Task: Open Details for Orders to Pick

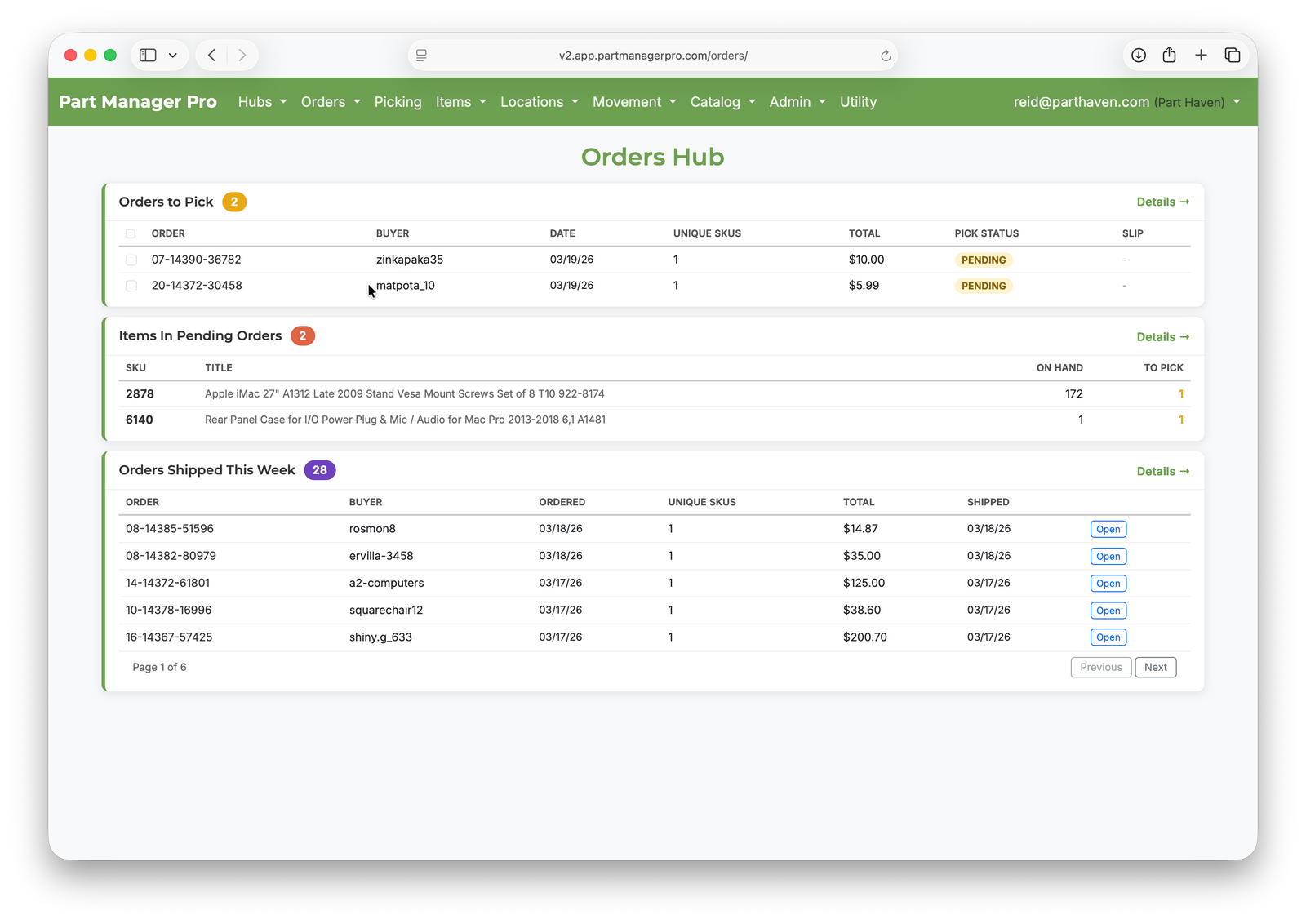Action: click(1163, 202)
